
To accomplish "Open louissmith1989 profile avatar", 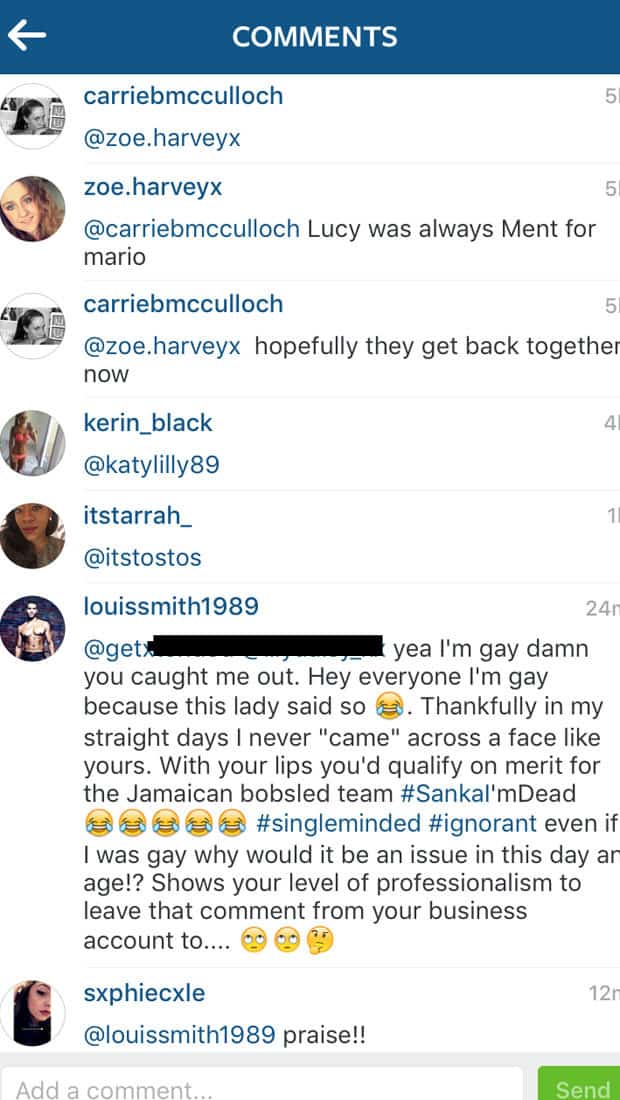I will [x=33, y=629].
